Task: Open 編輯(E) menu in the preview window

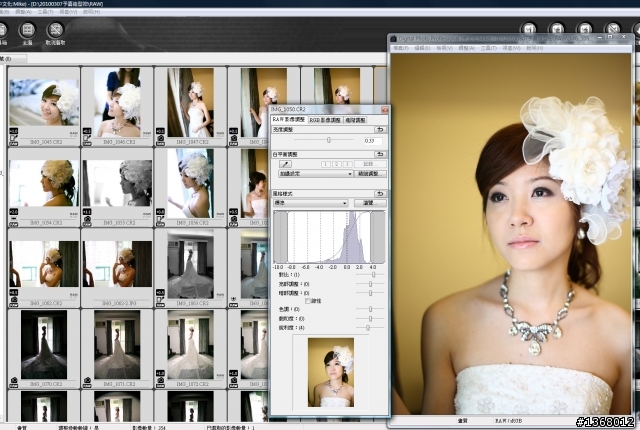Action: (x=422, y=48)
